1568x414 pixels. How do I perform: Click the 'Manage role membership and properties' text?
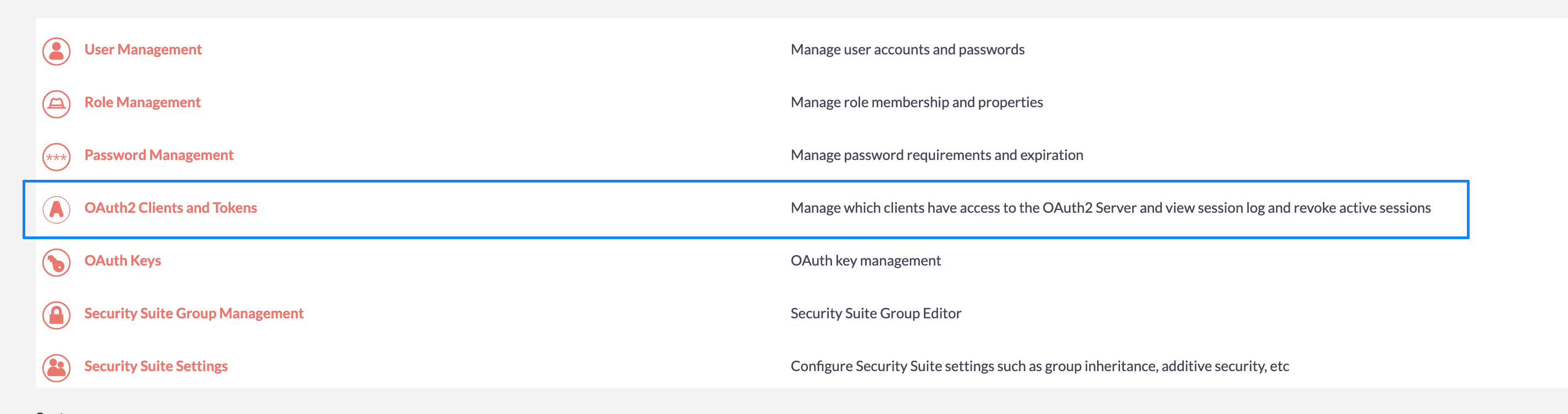(916, 102)
